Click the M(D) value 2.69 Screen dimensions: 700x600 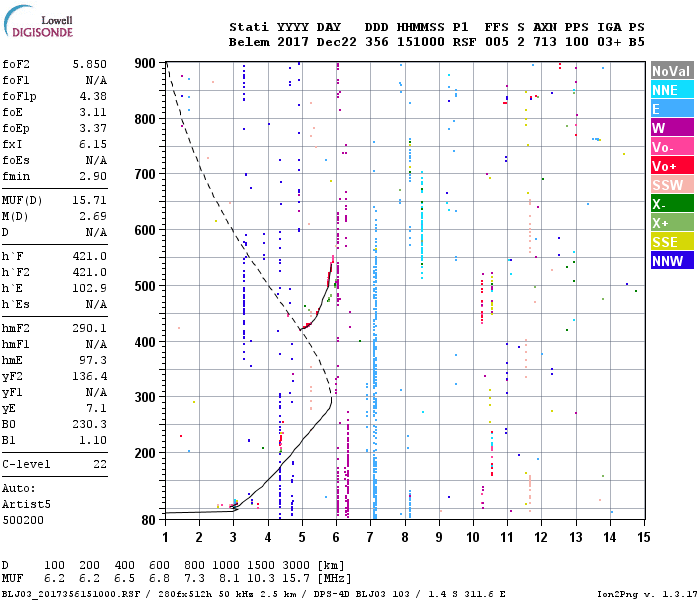93,217
